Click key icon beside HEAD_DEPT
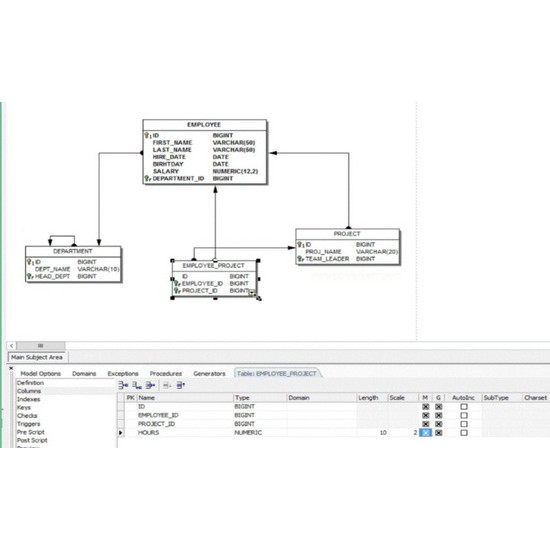Viewport: 550px width, 550px height. pyautogui.click(x=30, y=276)
